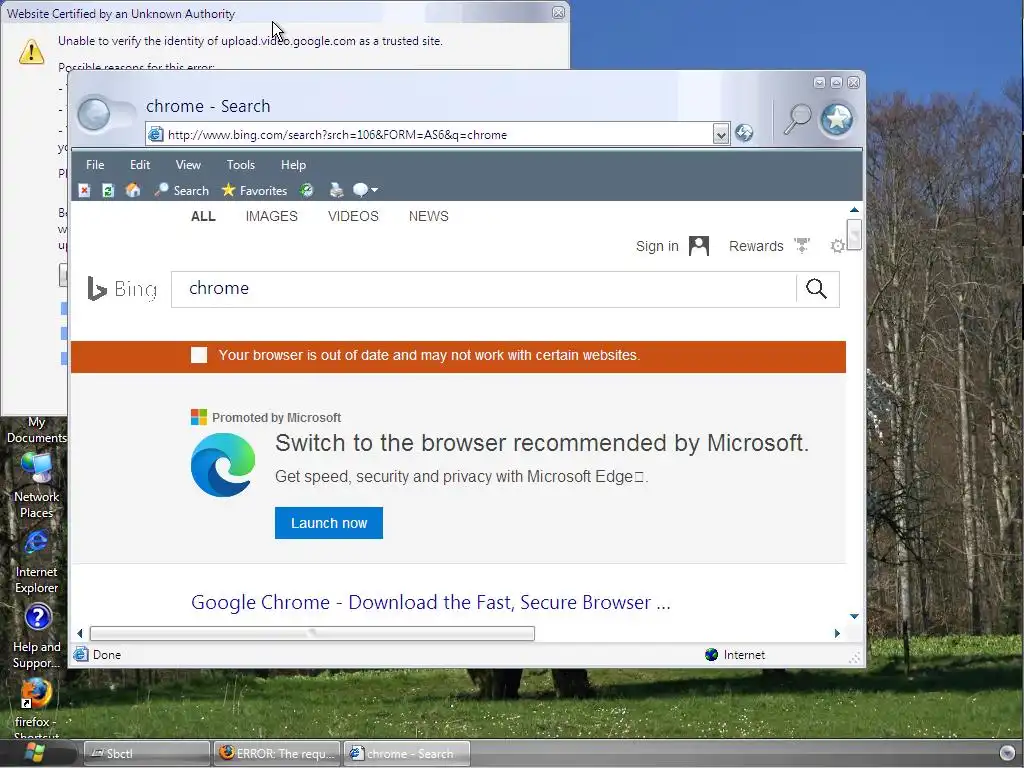This screenshot has height=768, width=1024.
Task: Click the horizontal scrollbar thumb
Action: pos(312,633)
